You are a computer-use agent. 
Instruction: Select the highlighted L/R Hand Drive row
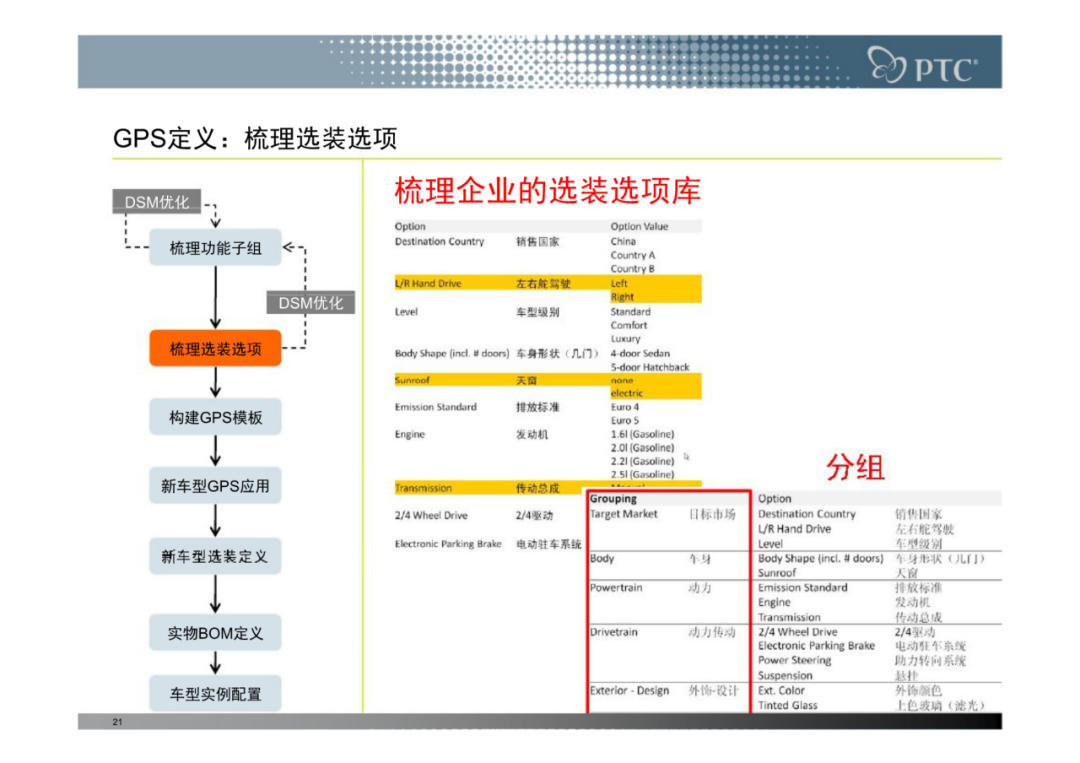[x=548, y=283]
